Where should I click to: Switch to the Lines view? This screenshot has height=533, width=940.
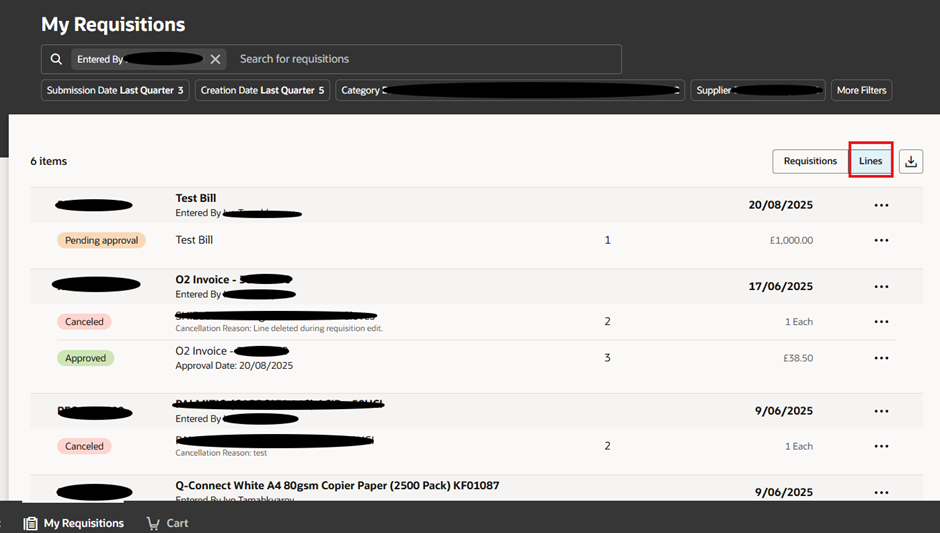pos(870,161)
